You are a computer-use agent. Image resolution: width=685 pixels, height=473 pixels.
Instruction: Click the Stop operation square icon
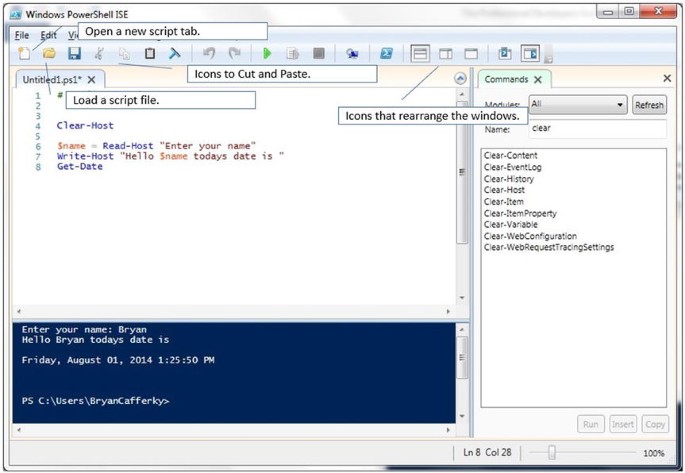pos(318,54)
